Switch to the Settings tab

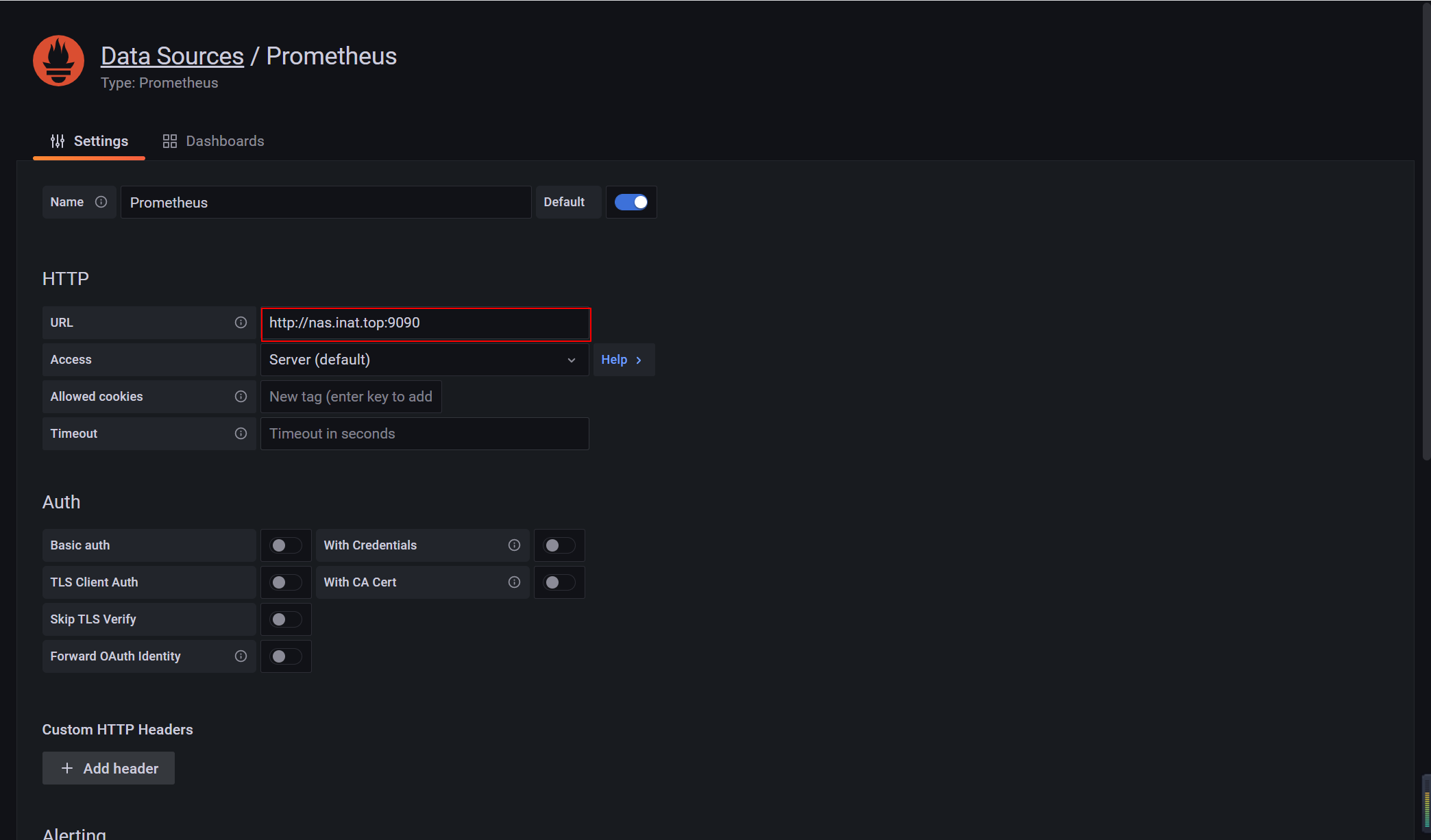pos(89,141)
